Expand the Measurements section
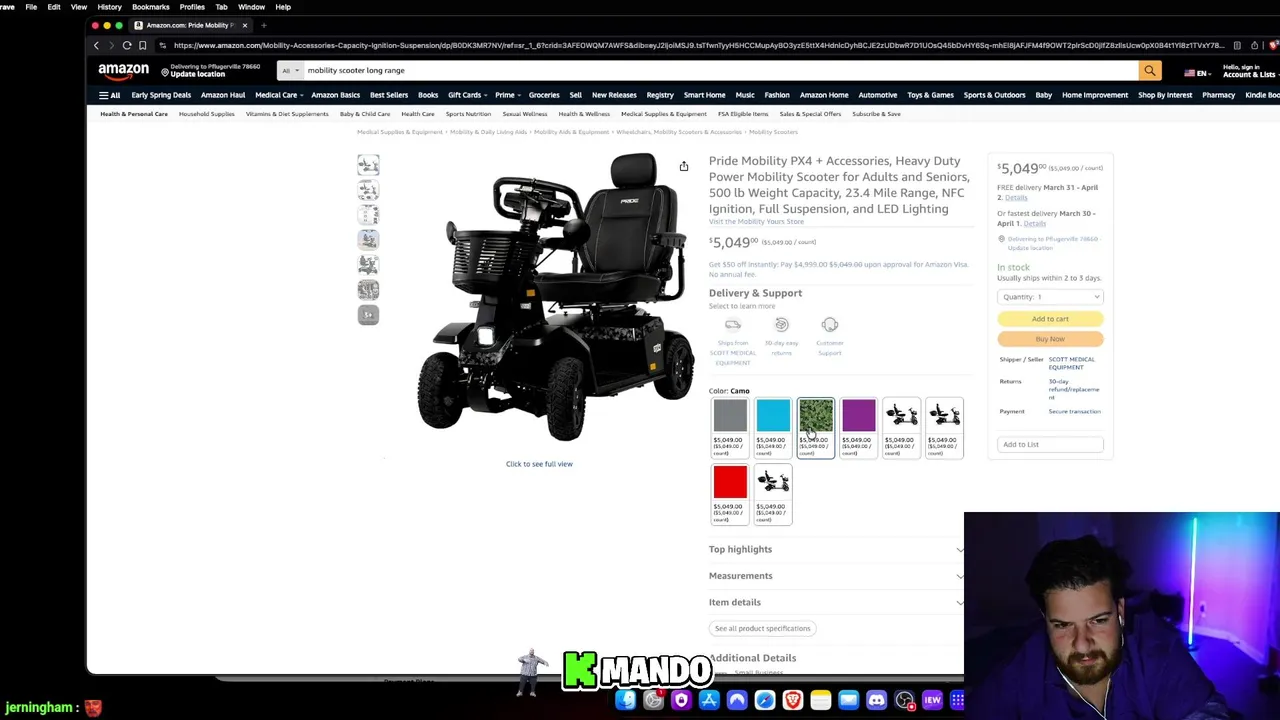Viewport: 1280px width, 720px height. [x=836, y=576]
